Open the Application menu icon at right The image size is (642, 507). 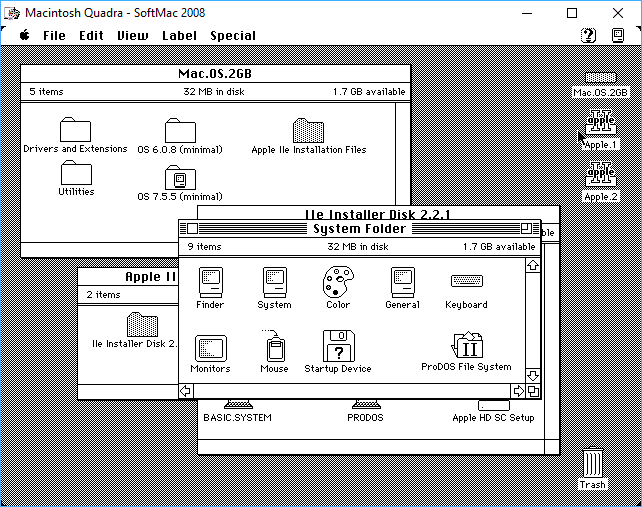tap(618, 36)
